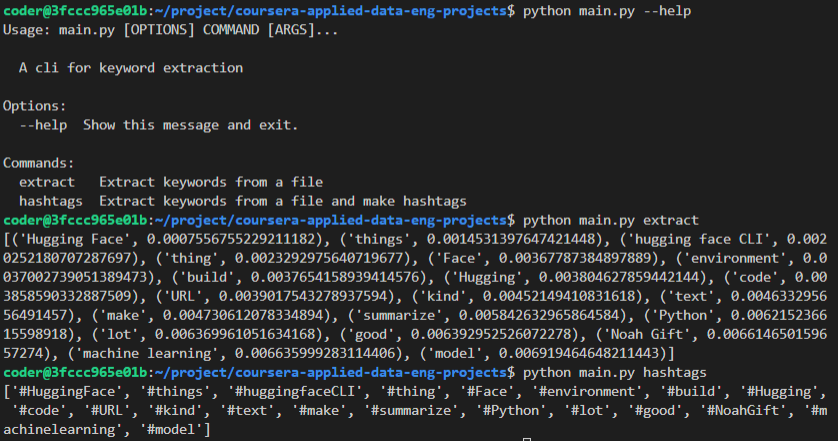The width and height of the screenshot is (838, 441).
Task: Click 'Extract keywords from a file and make hashtags' description
Action: [x=283, y=202]
